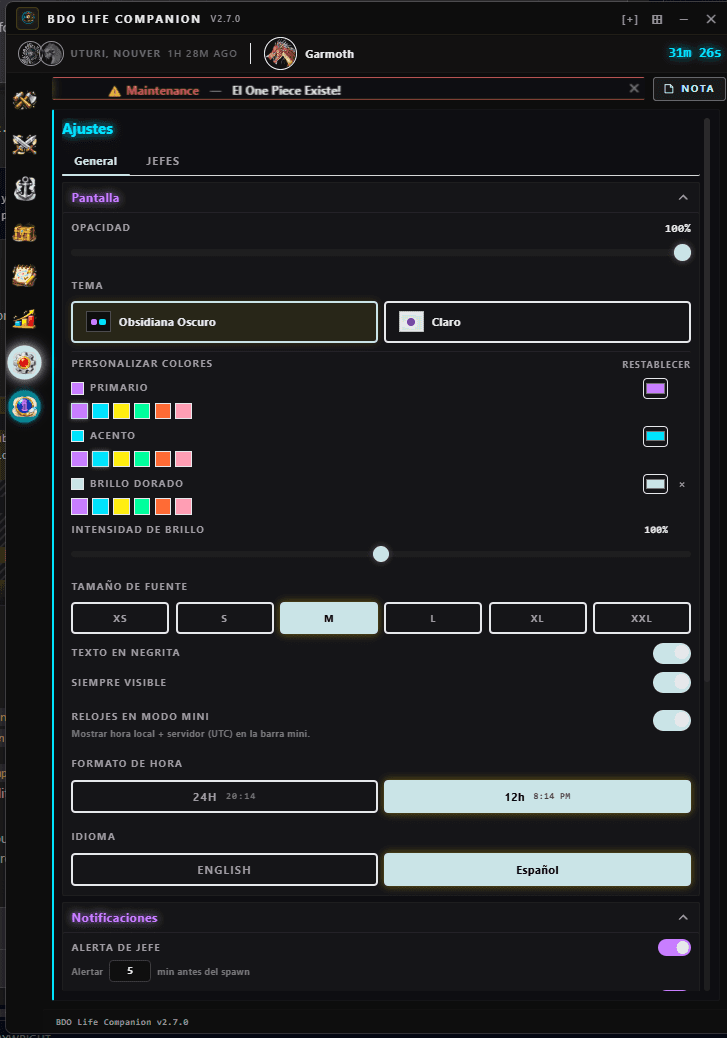Click the BDO Life Companion app logo
This screenshot has width=727, height=1038.
(x=27, y=18)
